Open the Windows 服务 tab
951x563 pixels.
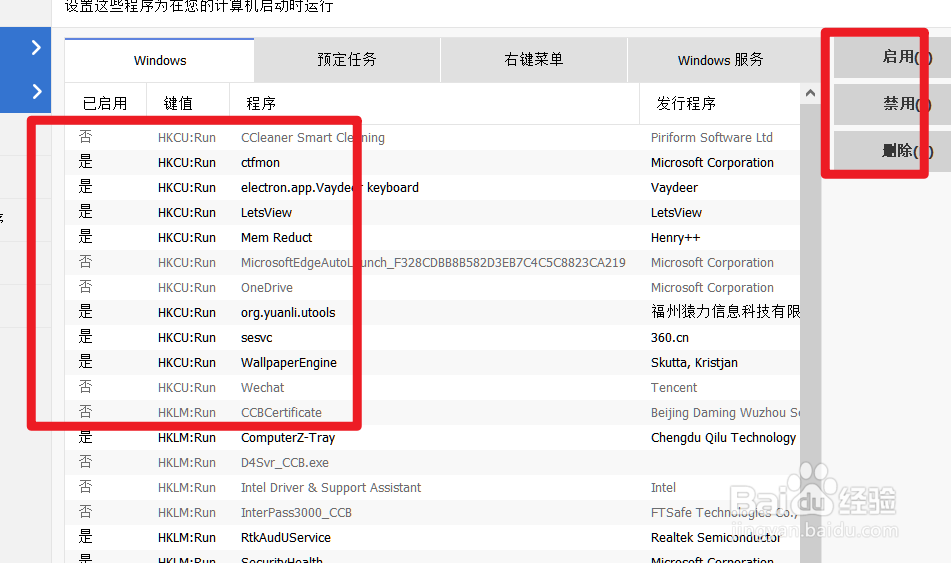(x=721, y=60)
